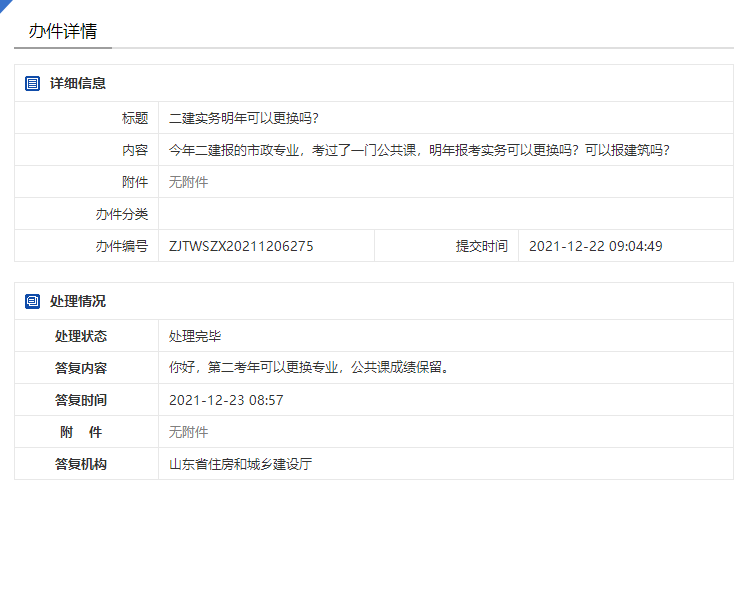The width and height of the screenshot is (748, 603).
Task: Click the 标题 row label
Action: 135,118
